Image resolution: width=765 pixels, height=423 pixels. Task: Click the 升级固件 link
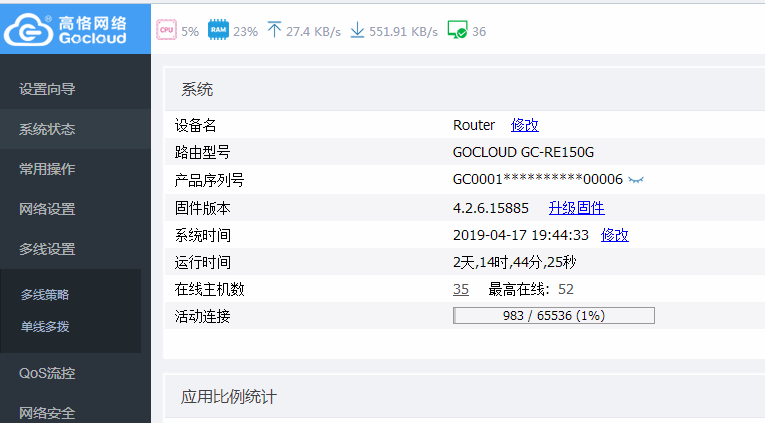577,208
